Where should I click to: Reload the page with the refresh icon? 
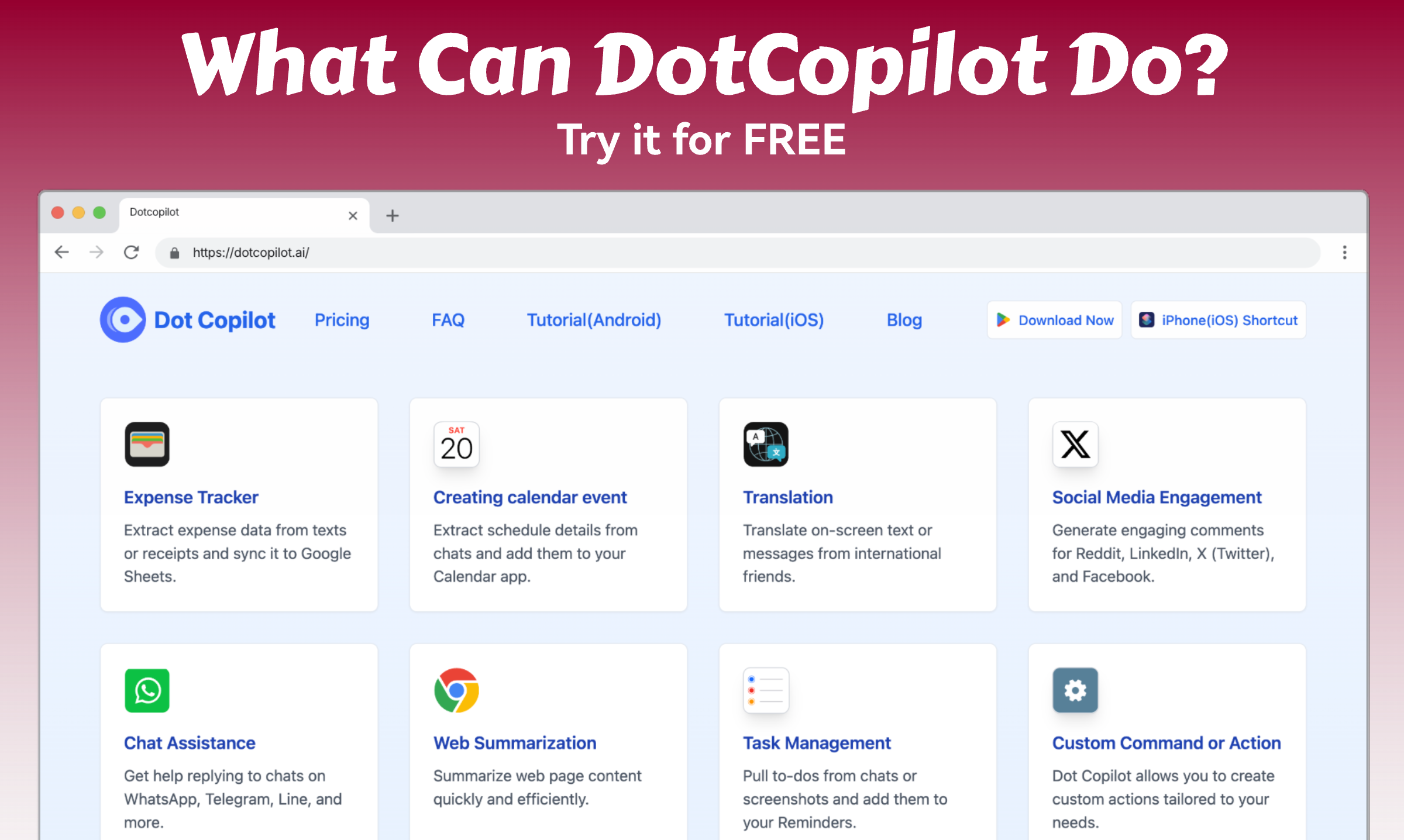(132, 252)
